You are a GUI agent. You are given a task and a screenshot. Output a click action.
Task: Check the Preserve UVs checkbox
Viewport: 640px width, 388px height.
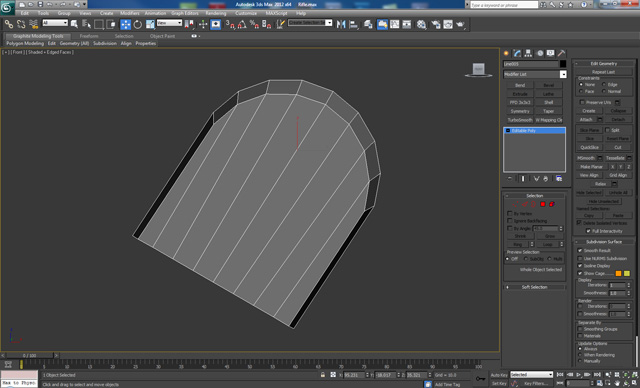582,102
